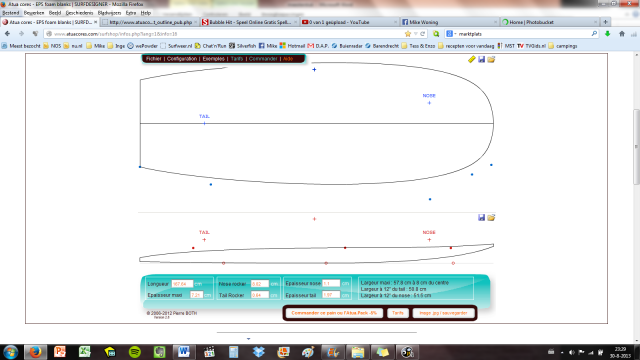
Task: Click the image jpg / sauvegarder button
Action: [443, 313]
